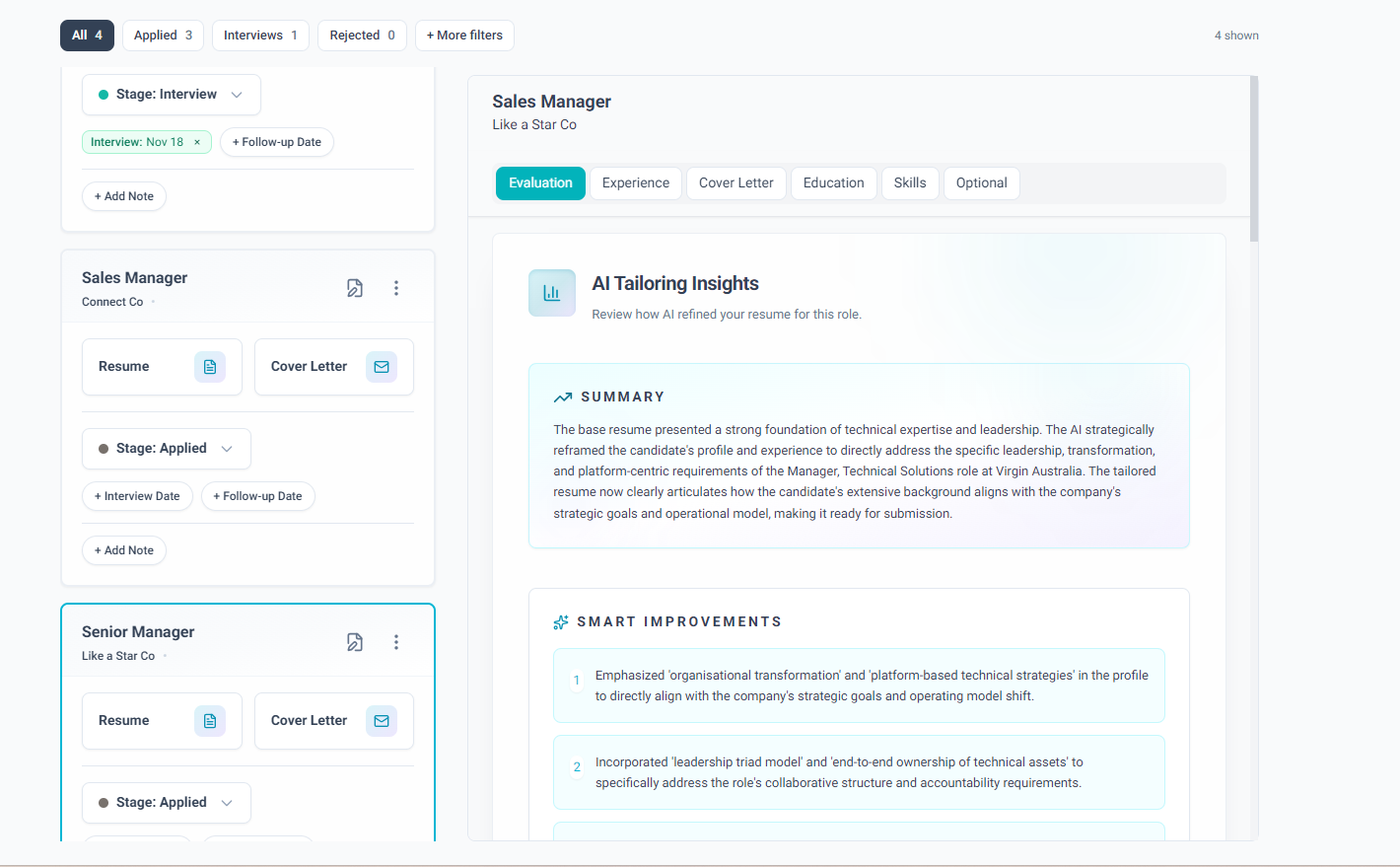The width and height of the screenshot is (1400, 867).
Task: Open the Skills tab
Action: [909, 182]
